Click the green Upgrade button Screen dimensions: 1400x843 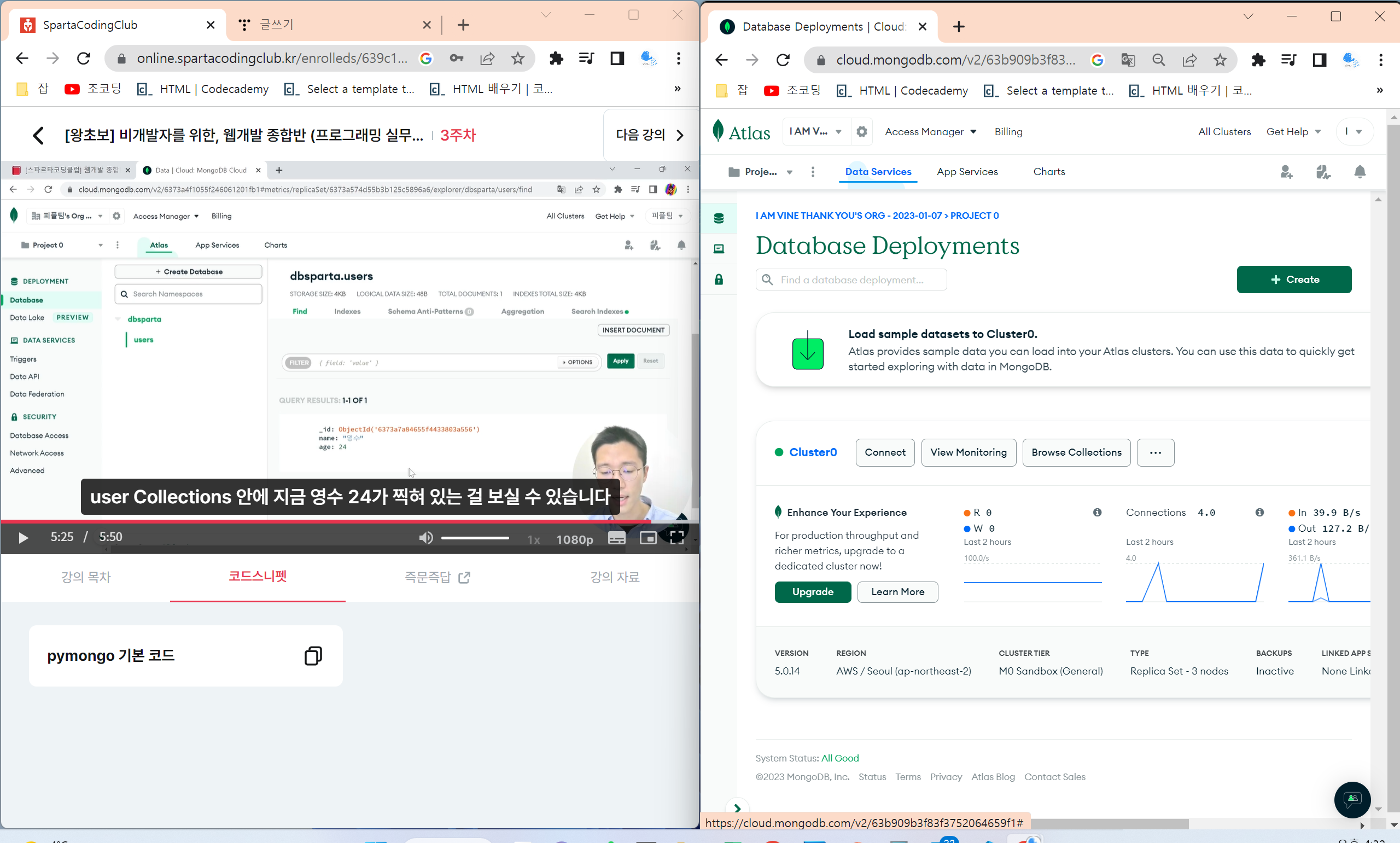[x=813, y=592]
